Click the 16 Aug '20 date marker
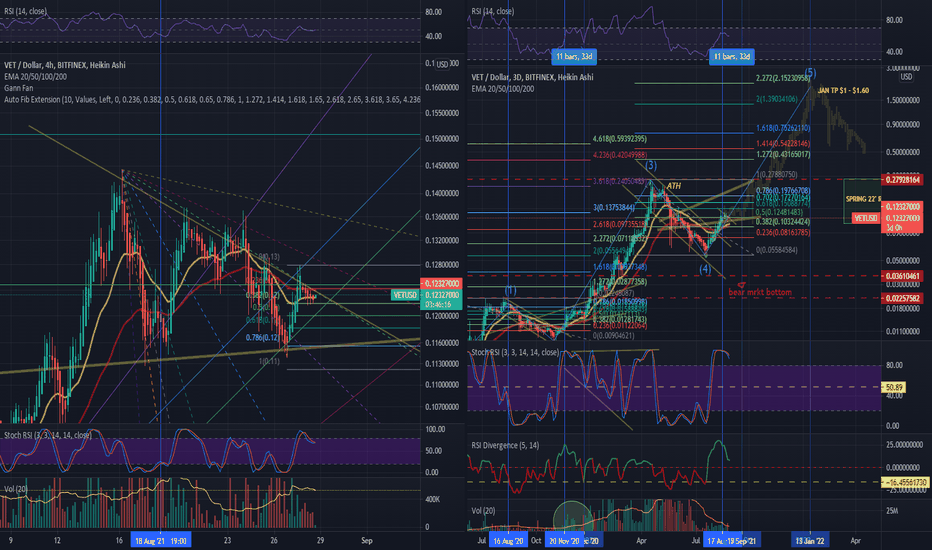The height and width of the screenshot is (550, 932). (x=508, y=540)
